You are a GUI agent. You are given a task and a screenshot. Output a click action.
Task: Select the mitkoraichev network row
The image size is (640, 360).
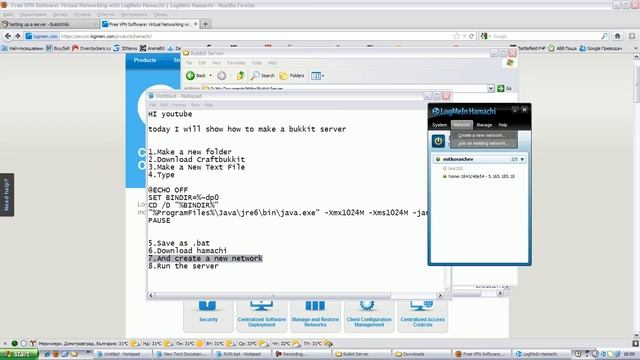click(479, 159)
